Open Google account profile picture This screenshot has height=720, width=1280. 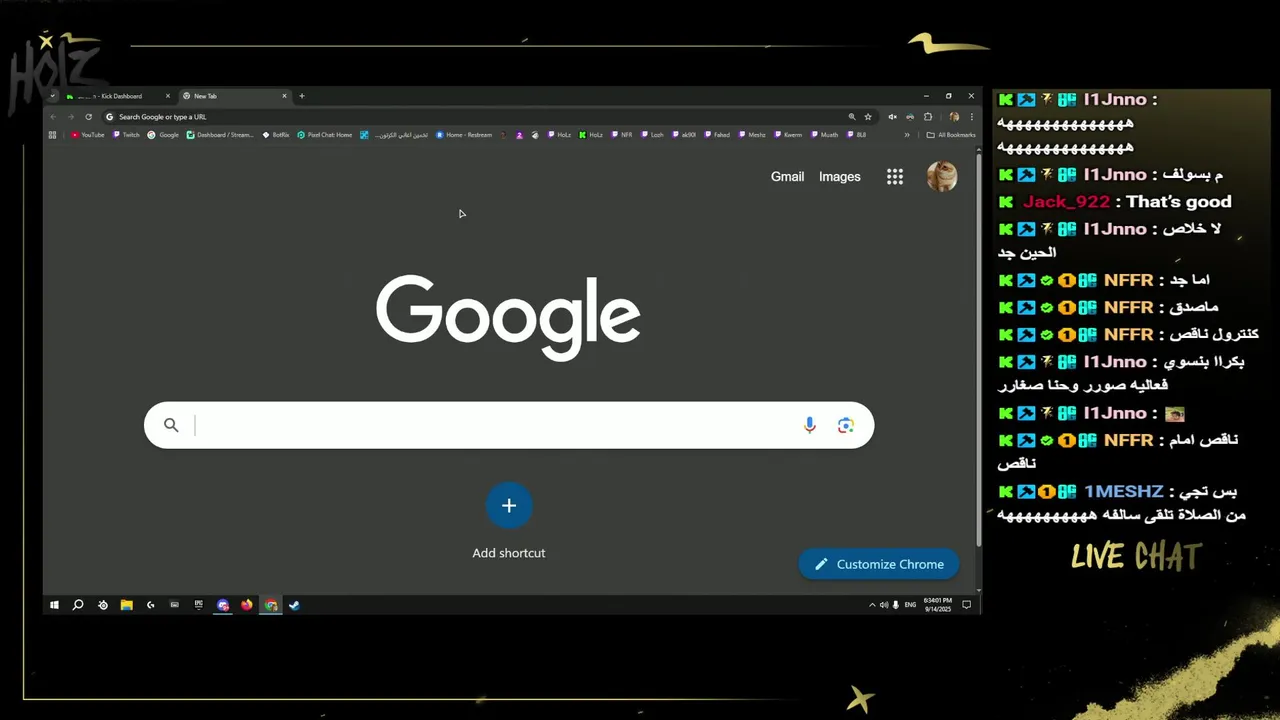click(942, 177)
